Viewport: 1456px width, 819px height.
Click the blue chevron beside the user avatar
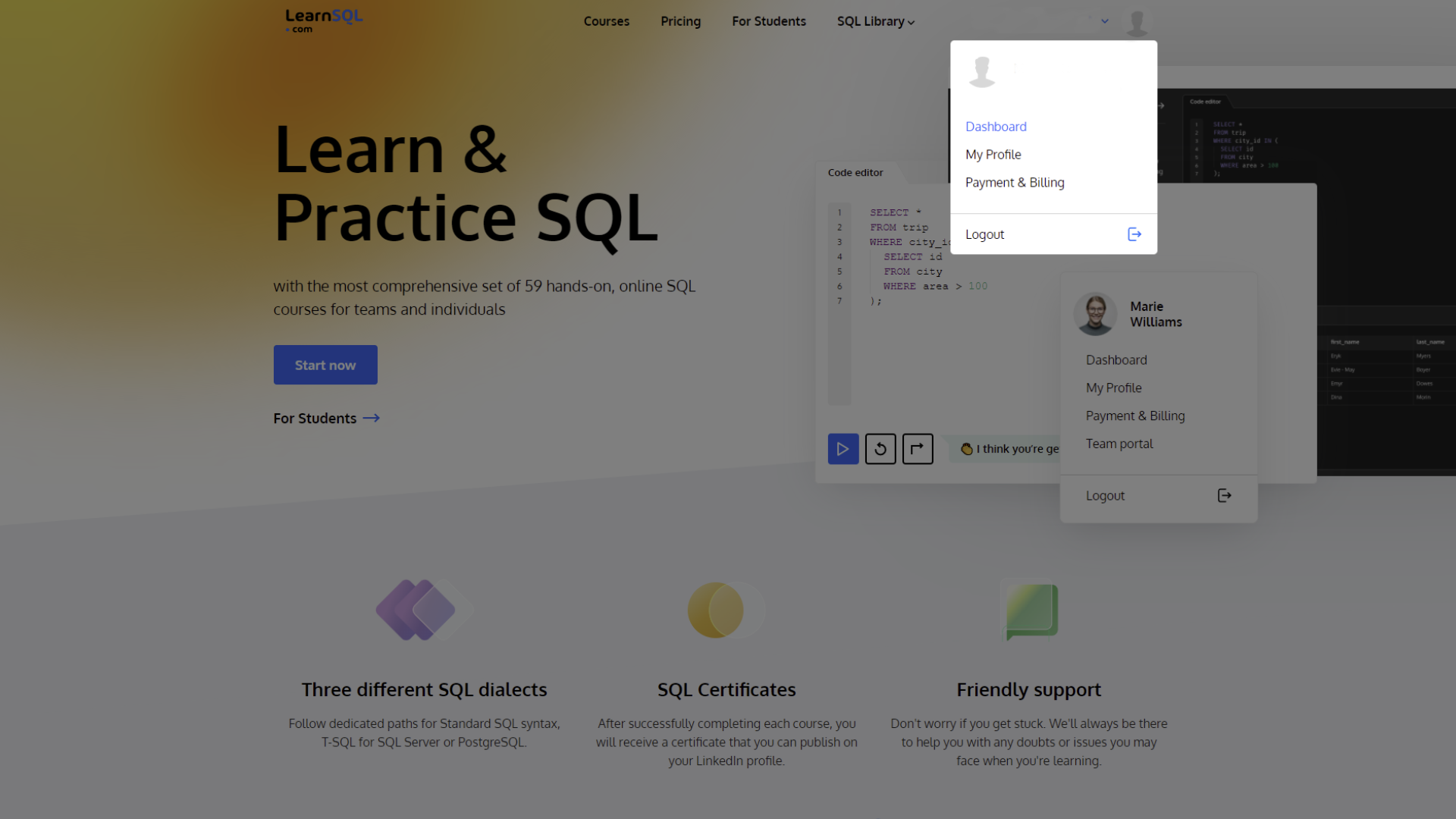[1105, 21]
